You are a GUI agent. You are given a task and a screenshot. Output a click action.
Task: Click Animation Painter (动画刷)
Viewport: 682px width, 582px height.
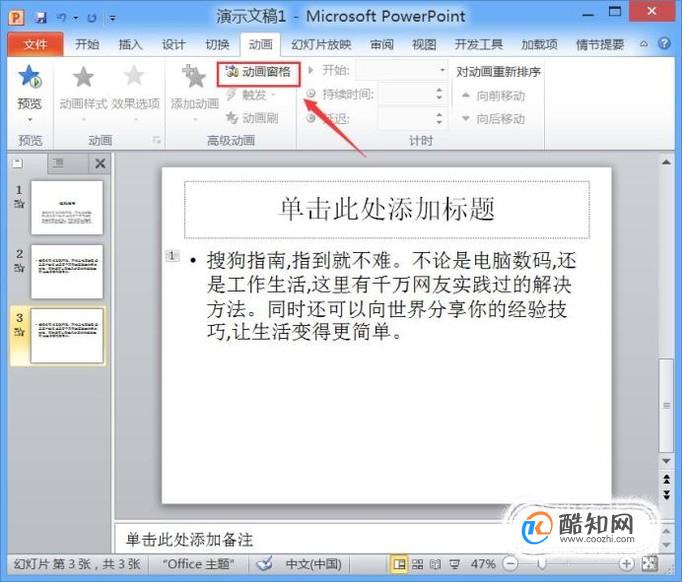click(252, 117)
